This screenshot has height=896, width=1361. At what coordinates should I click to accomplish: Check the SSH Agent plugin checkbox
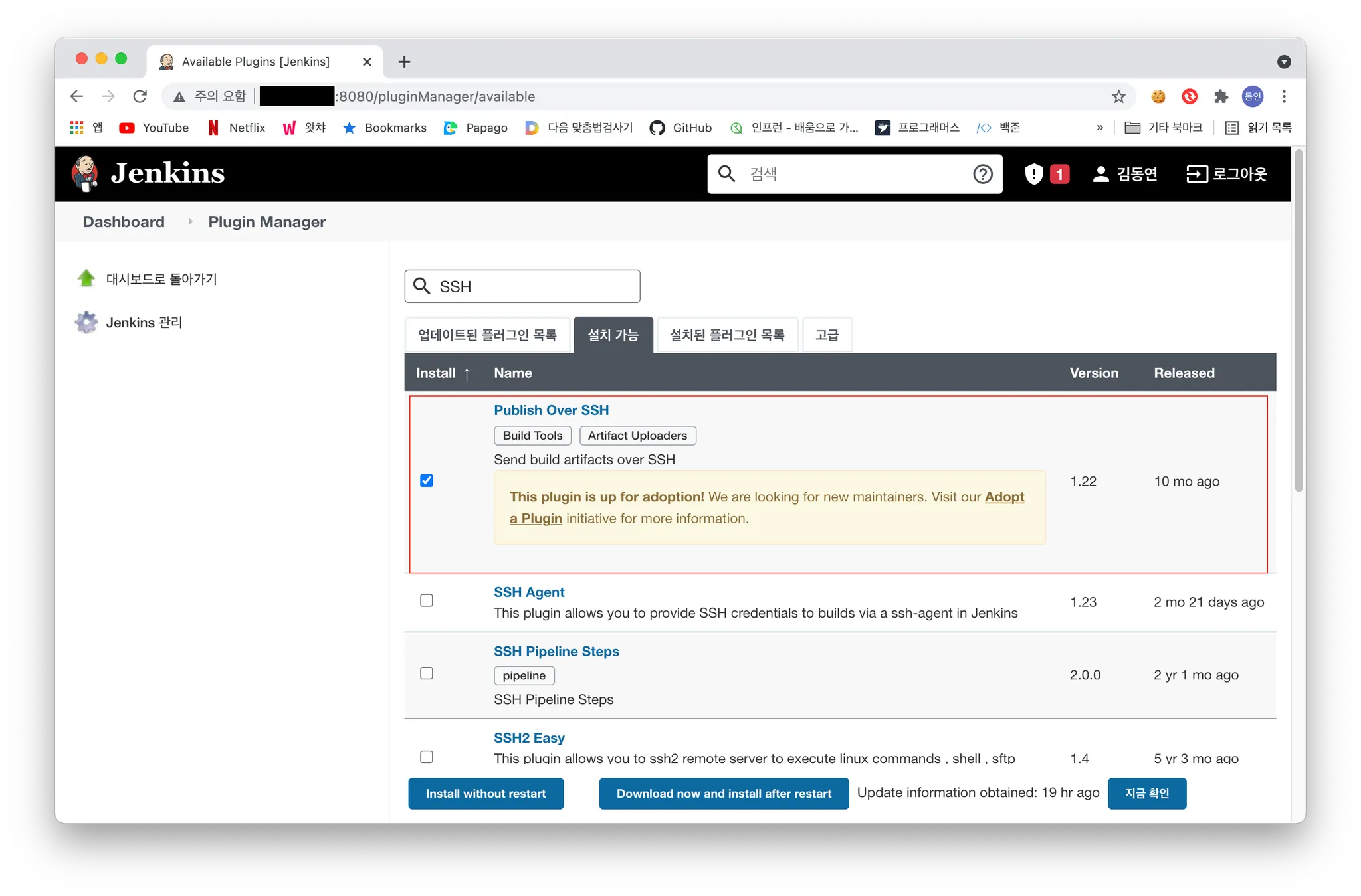(x=427, y=600)
